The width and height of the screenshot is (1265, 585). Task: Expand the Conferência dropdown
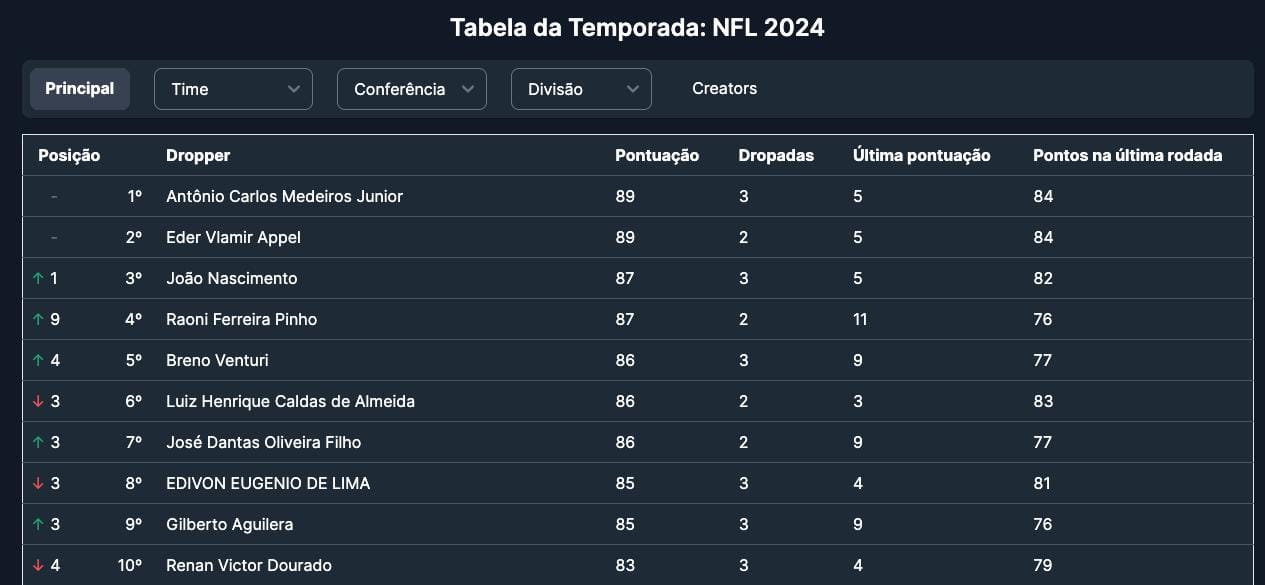pos(411,89)
